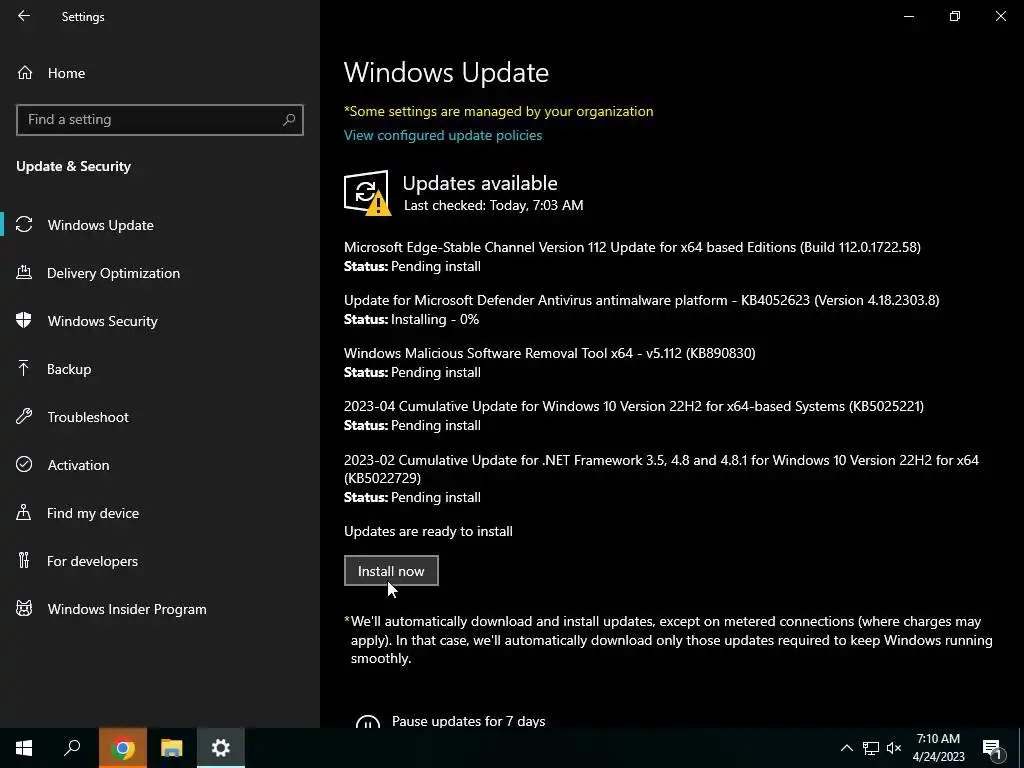The image size is (1024, 768).
Task: Click the Updates available warning icon
Action: 367,193
